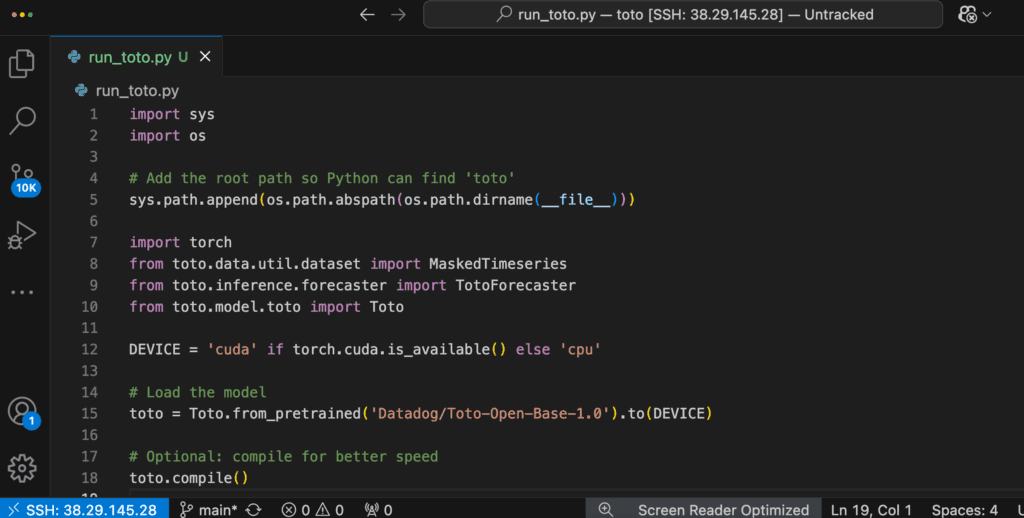The height and width of the screenshot is (518, 1024).
Task: Open the Spaces: 4 indentation picker
Action: pos(964,510)
